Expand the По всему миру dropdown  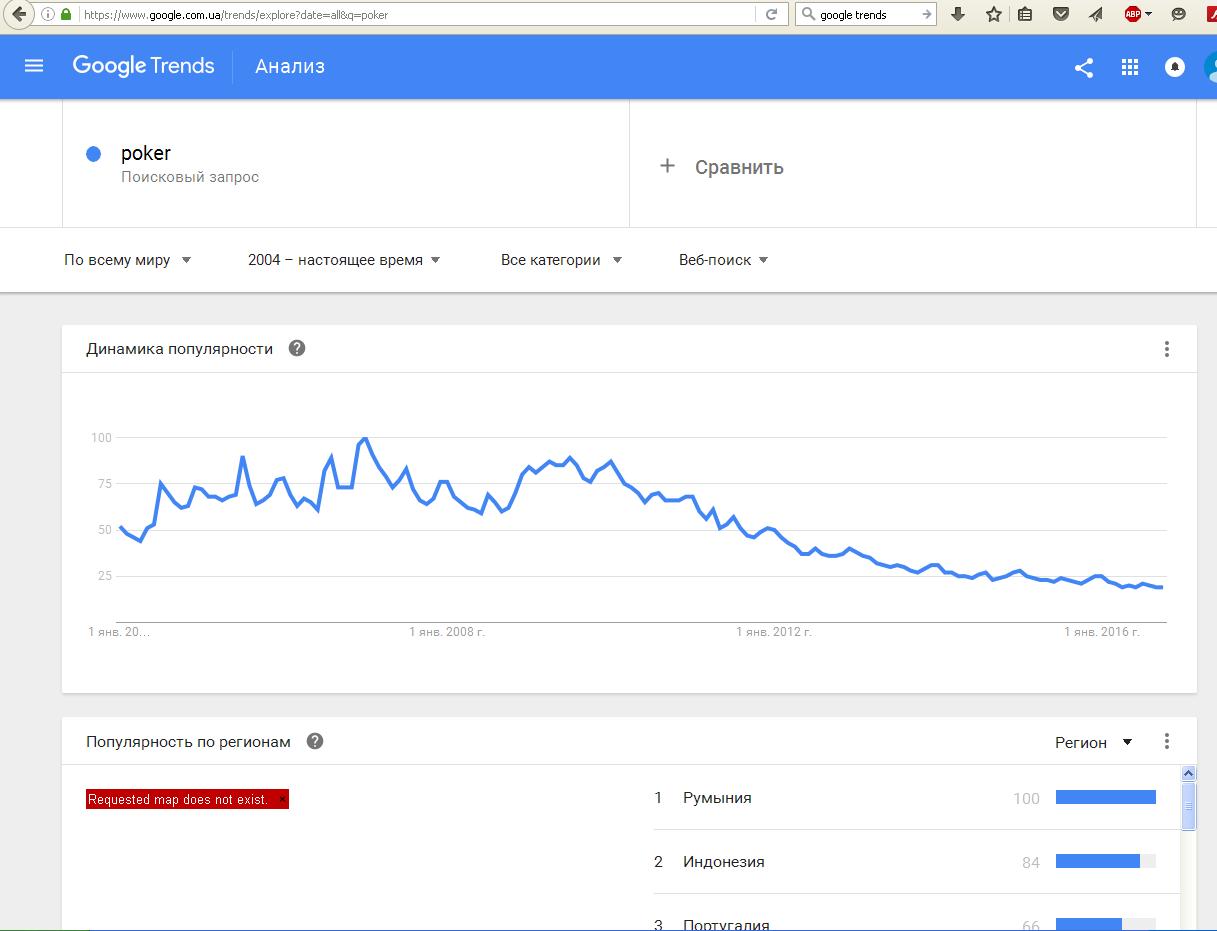pos(127,260)
